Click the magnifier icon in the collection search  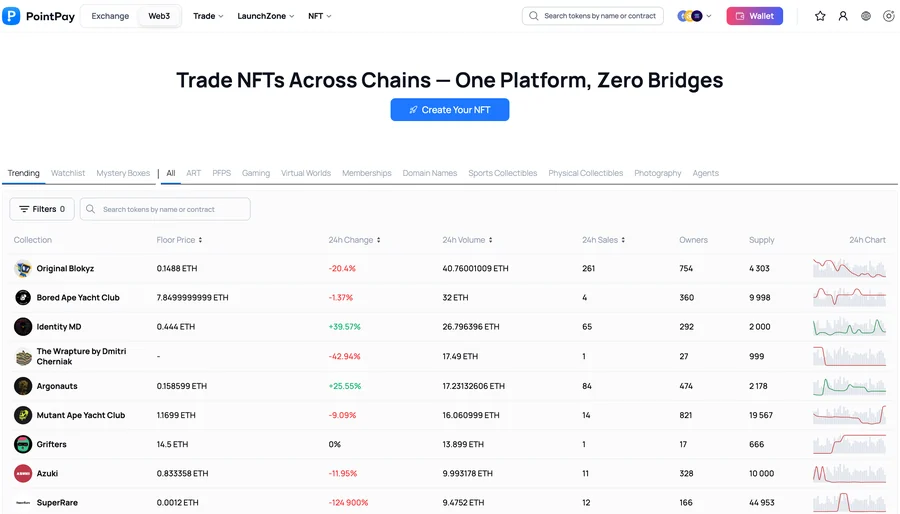91,209
